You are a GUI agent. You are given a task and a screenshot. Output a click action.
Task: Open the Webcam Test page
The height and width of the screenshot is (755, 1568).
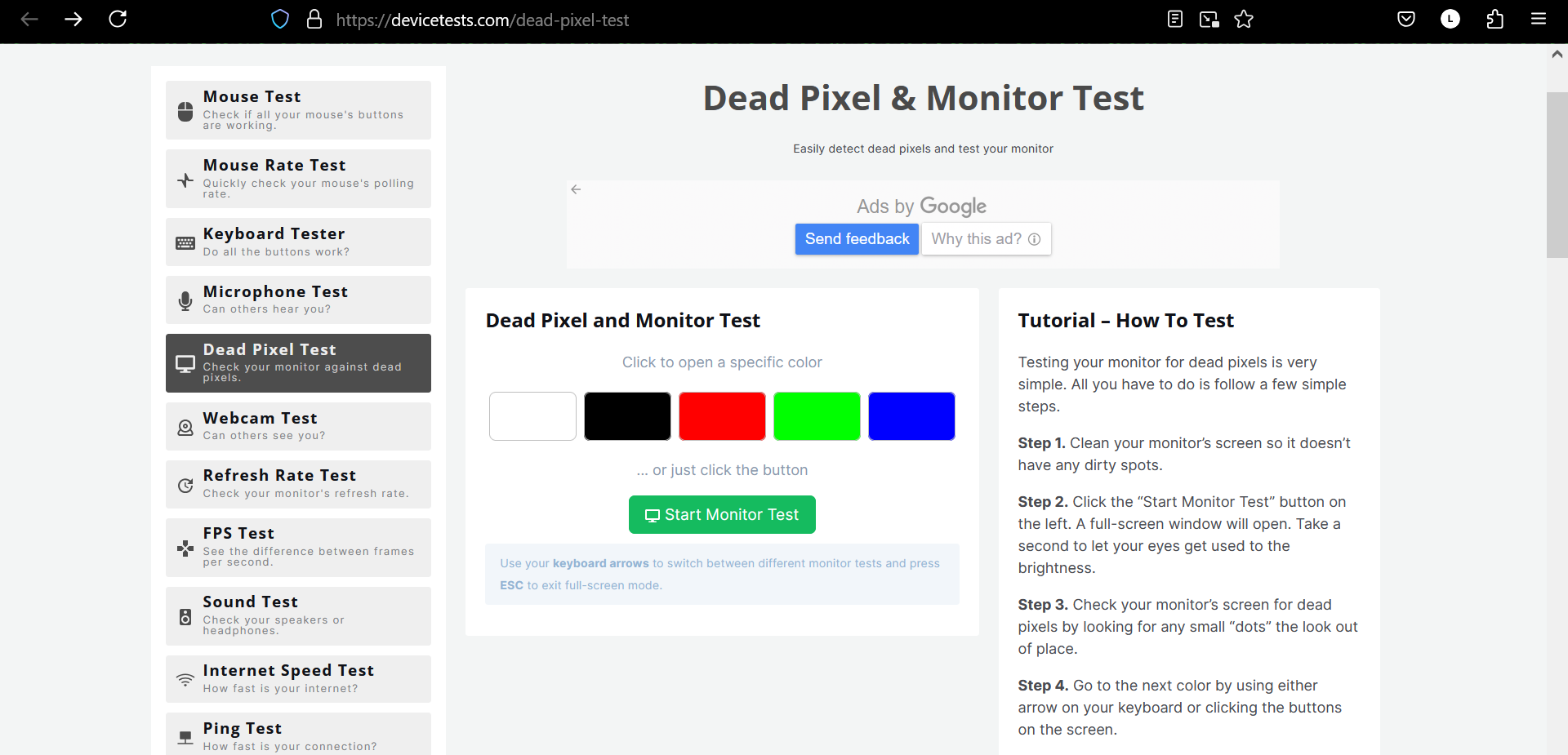298,426
